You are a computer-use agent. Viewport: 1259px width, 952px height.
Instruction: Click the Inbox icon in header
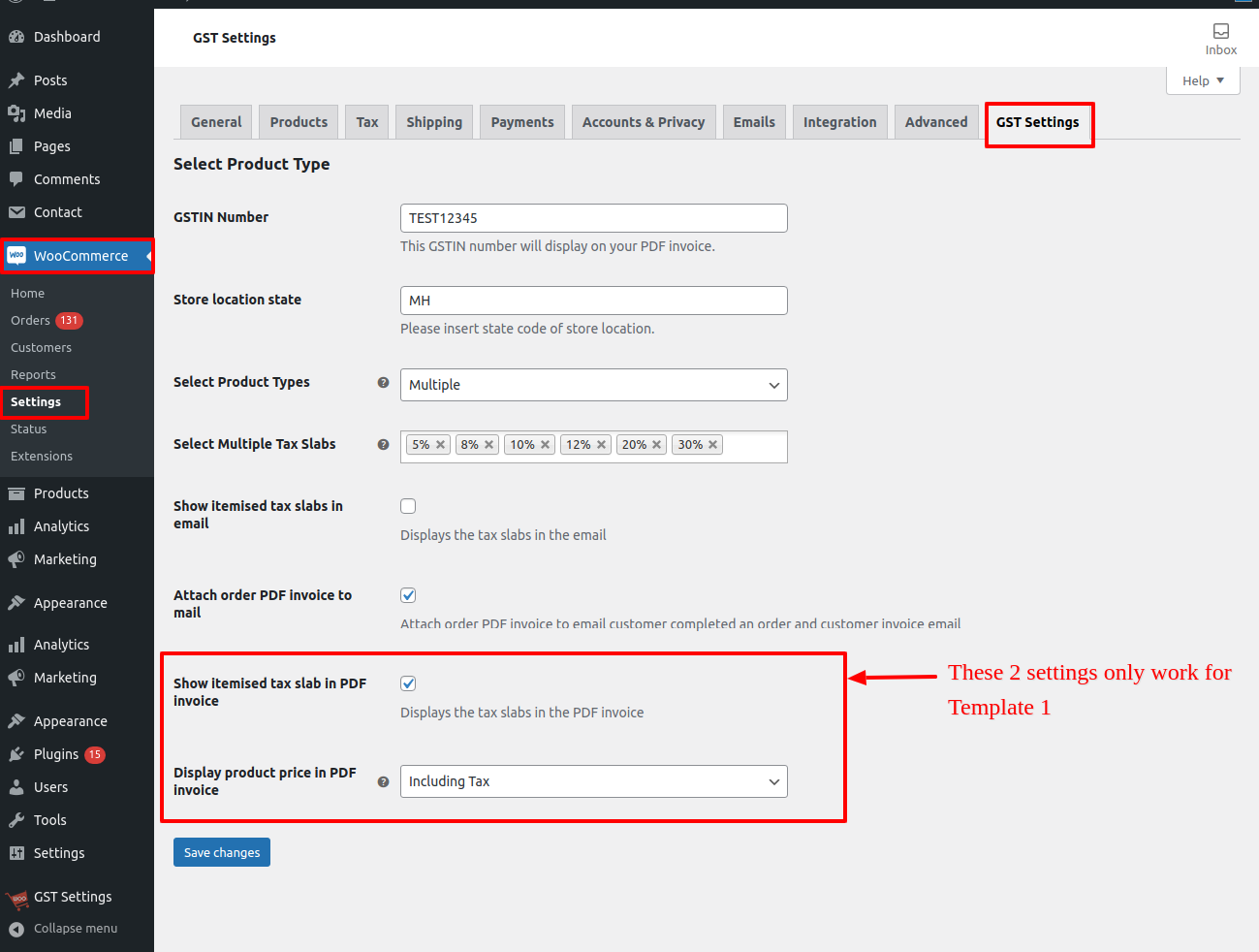1220,32
